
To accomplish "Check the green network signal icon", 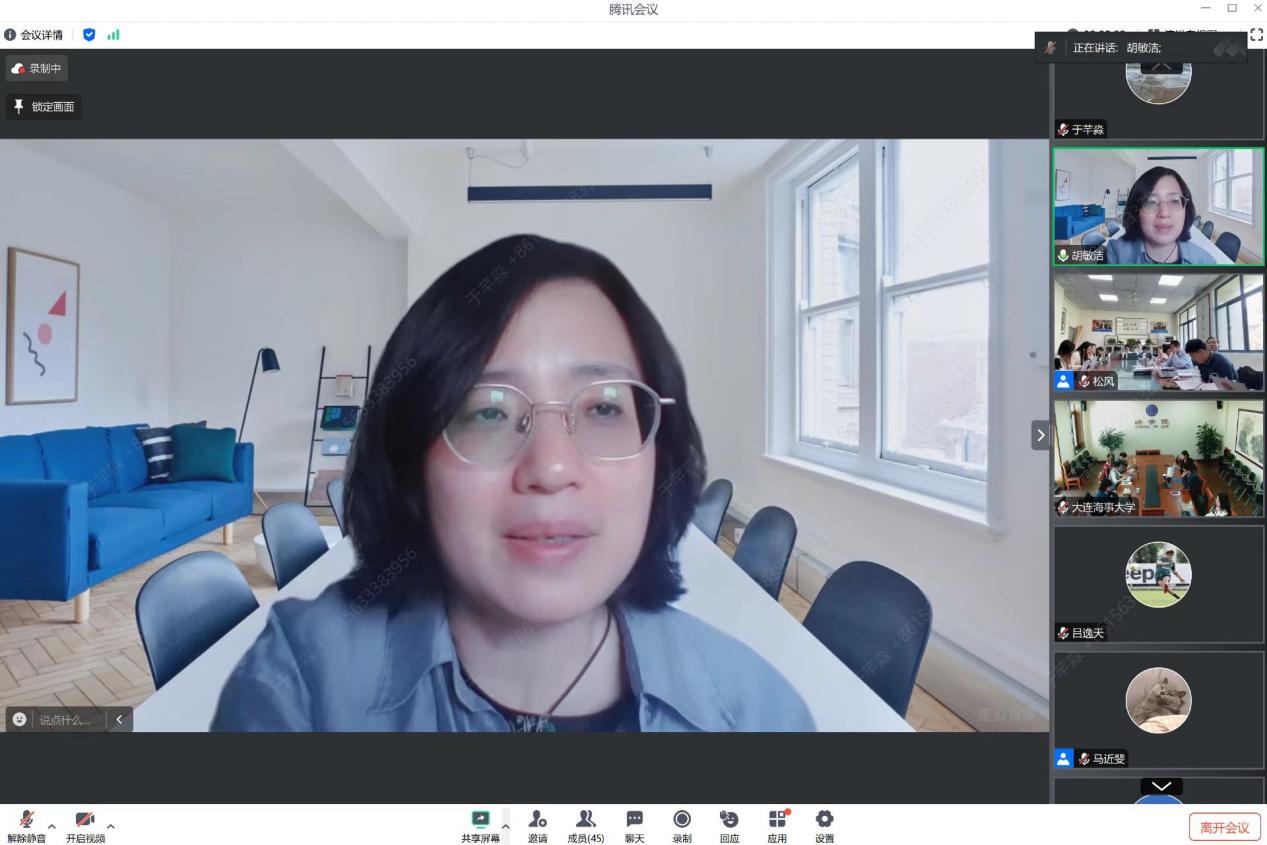I will point(113,35).
